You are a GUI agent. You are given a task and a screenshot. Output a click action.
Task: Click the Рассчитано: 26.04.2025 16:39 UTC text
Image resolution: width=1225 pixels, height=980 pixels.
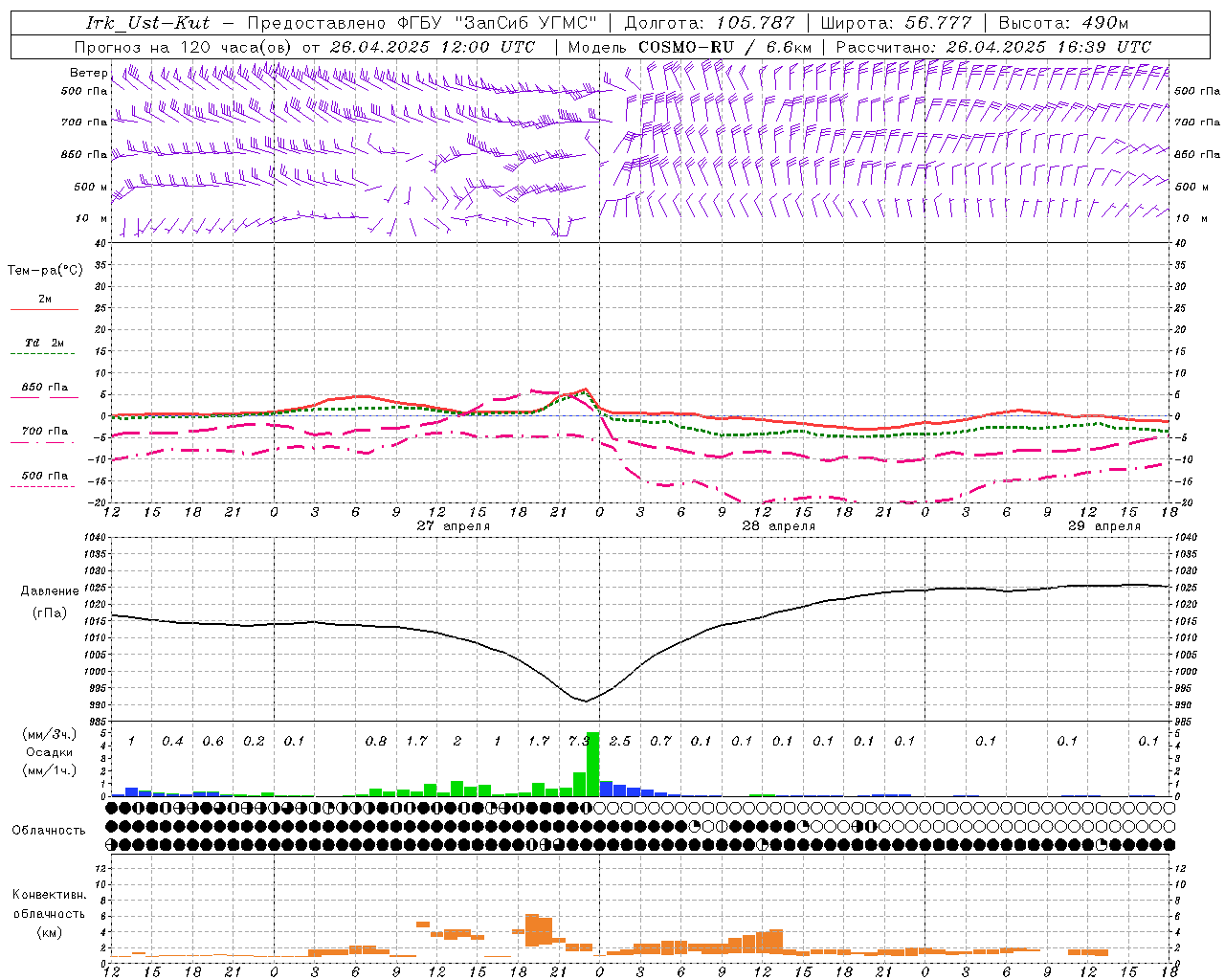993,47
